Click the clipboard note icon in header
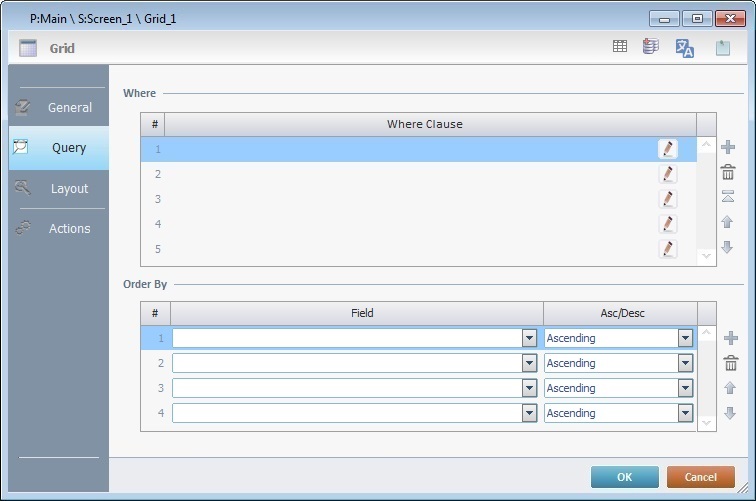The width and height of the screenshot is (756, 501). click(x=722, y=48)
